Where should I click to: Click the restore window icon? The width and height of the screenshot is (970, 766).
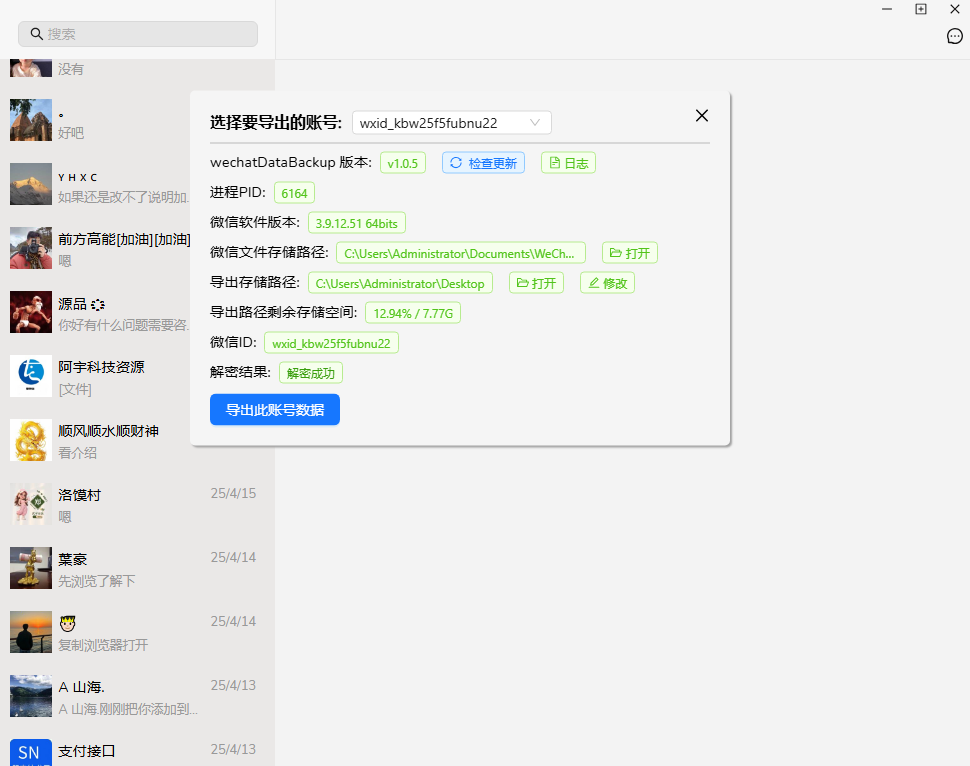click(920, 9)
